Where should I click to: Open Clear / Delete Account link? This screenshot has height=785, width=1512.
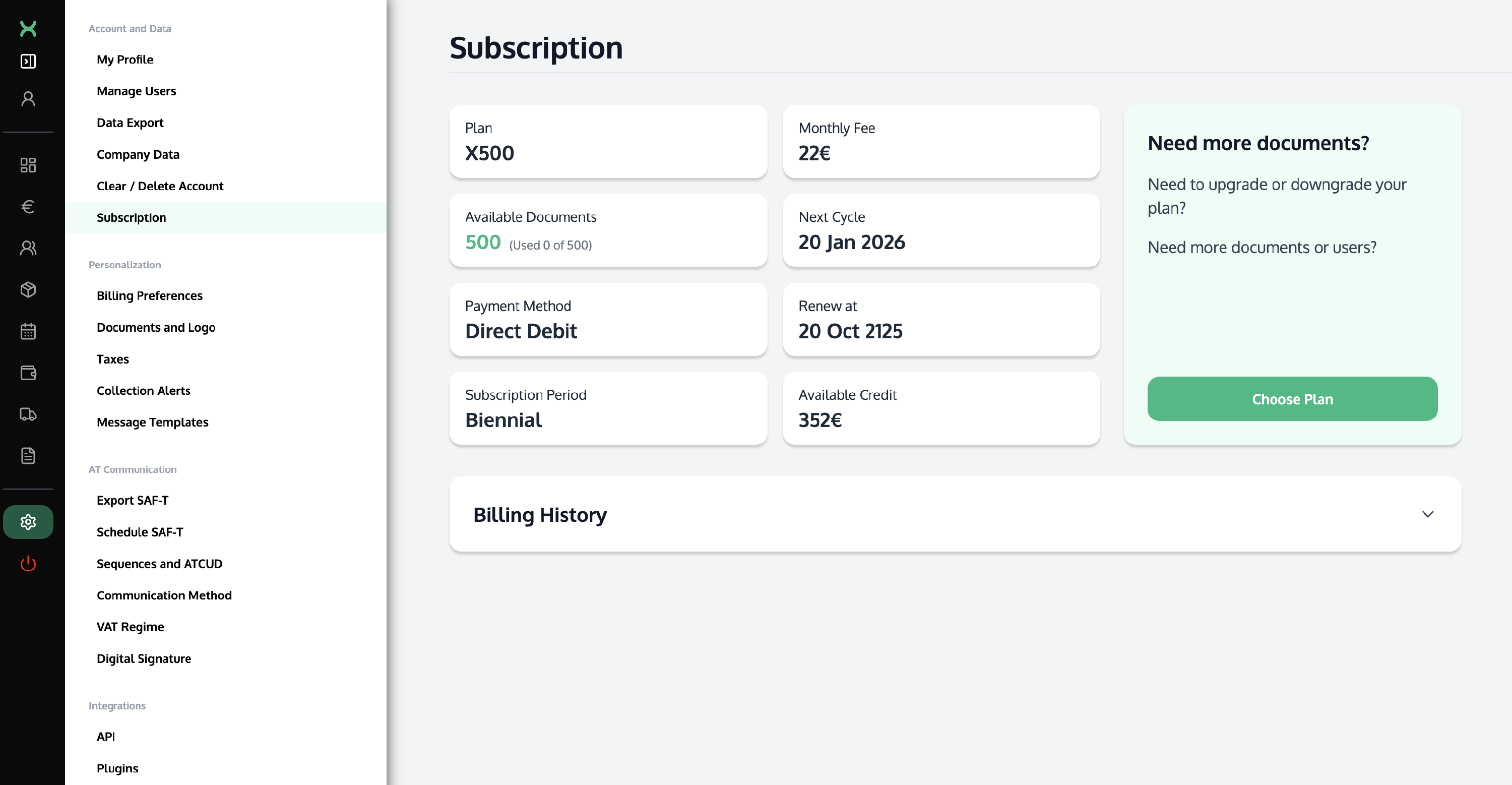pos(160,186)
